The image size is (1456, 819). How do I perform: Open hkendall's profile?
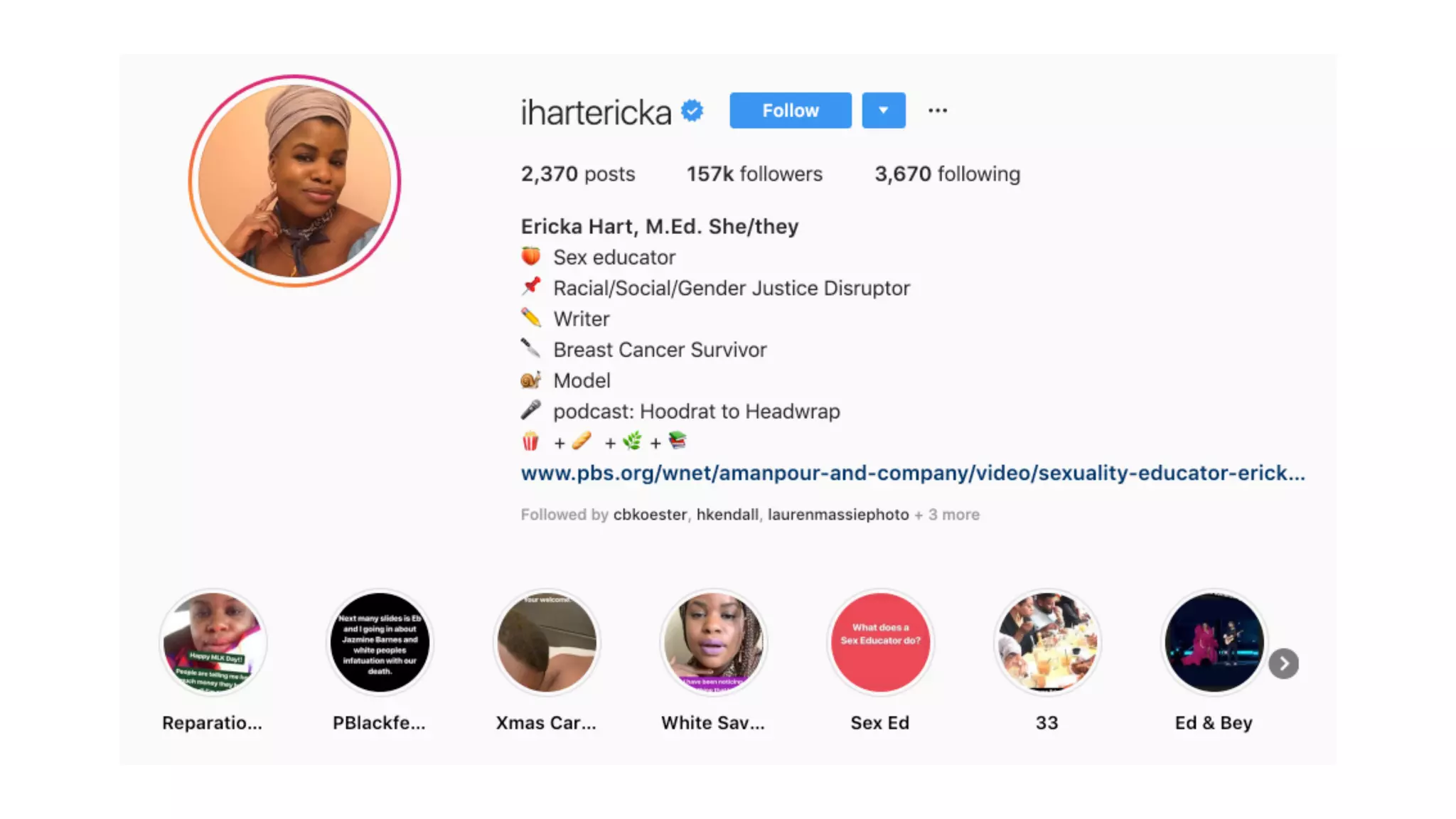pos(727,515)
